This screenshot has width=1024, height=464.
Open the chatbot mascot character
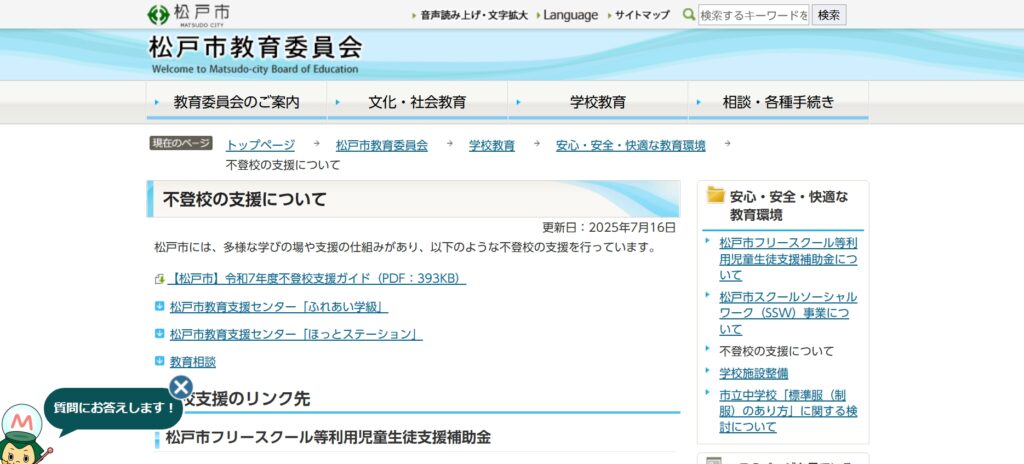[20, 435]
